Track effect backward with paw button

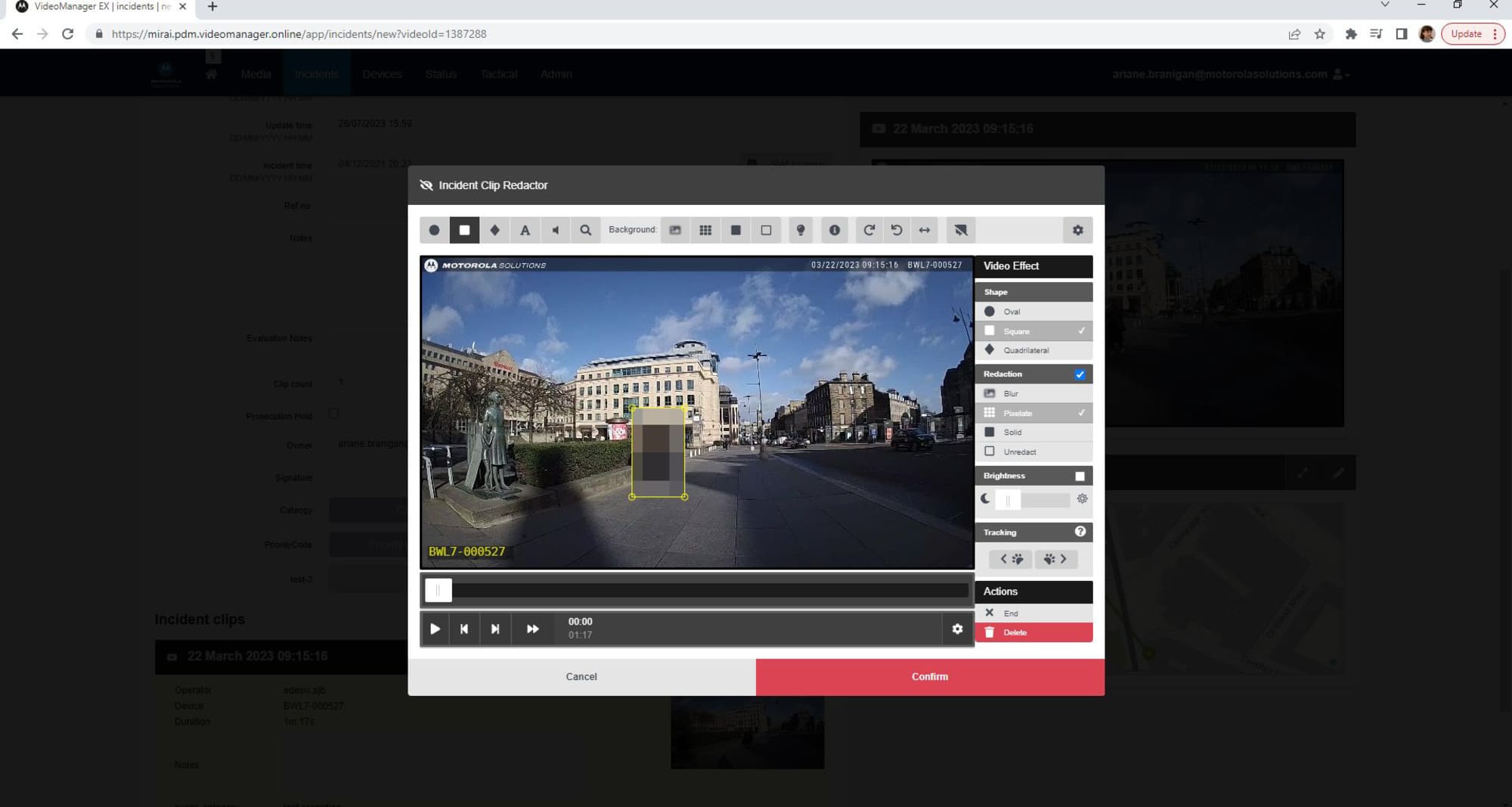1011,559
